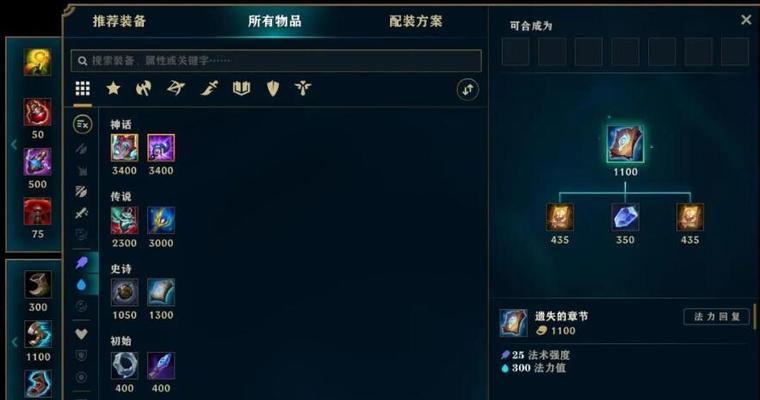Collapse upper left sidebar with arrow
The height and width of the screenshot is (400, 760).
tap(14, 144)
